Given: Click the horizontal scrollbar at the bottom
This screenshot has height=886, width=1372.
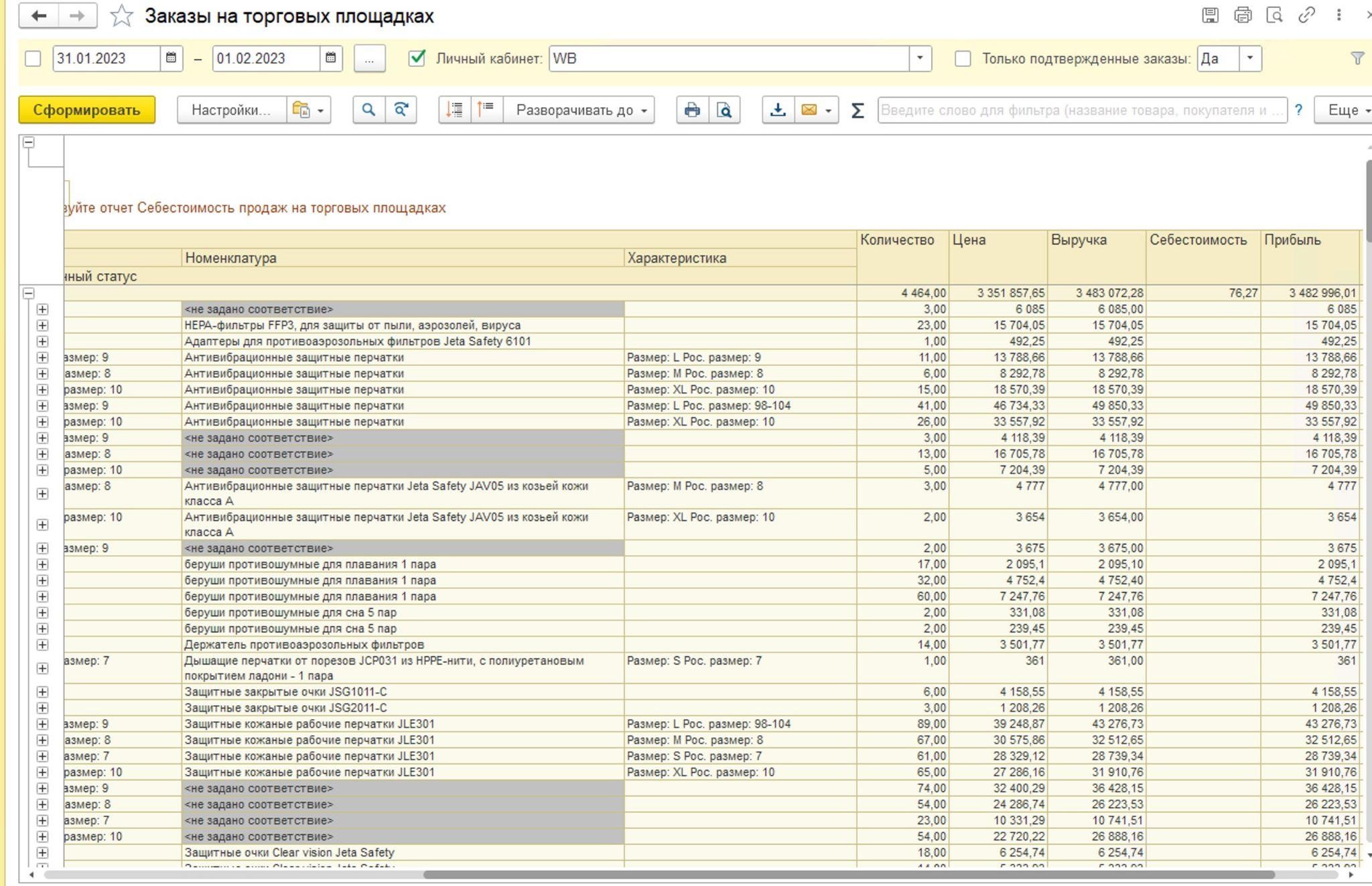Looking at the screenshot, I should click(x=848, y=875).
